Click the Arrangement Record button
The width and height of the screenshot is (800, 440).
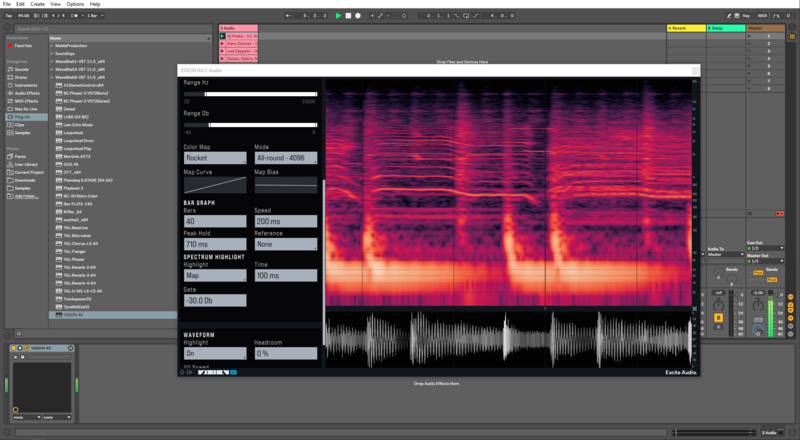pos(358,16)
